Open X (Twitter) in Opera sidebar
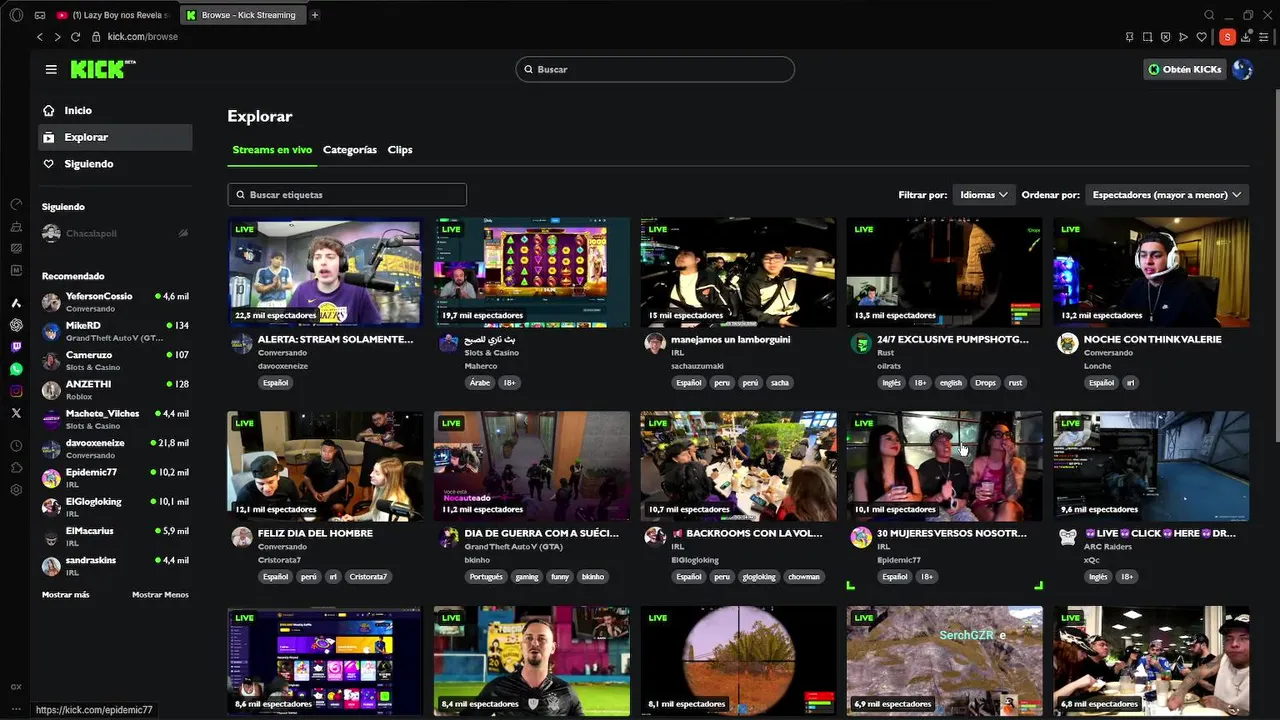 tap(16, 413)
